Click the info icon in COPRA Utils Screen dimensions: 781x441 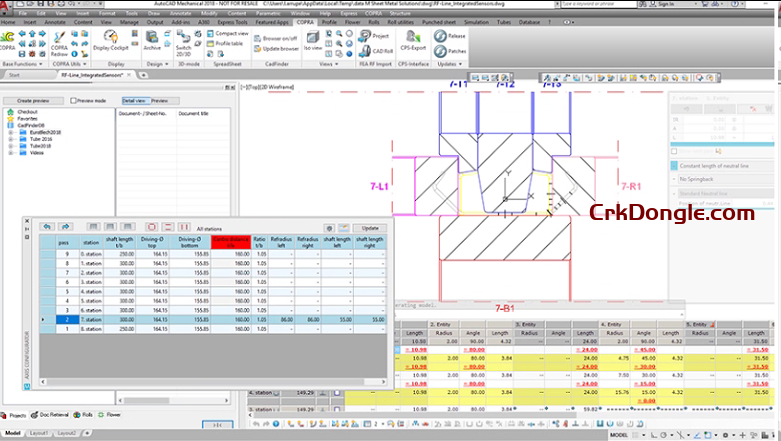tap(74, 54)
